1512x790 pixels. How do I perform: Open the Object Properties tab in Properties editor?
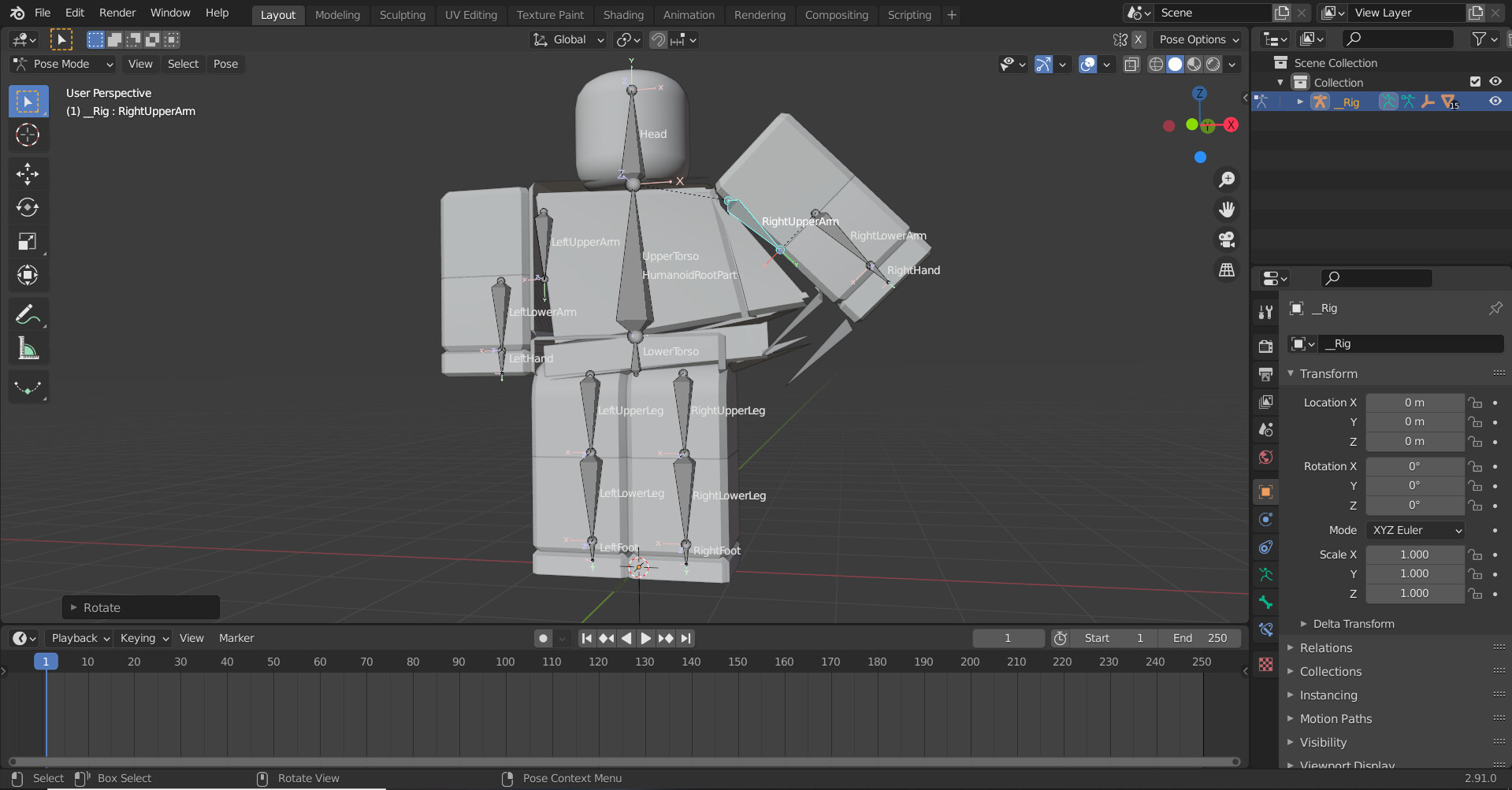(x=1265, y=491)
